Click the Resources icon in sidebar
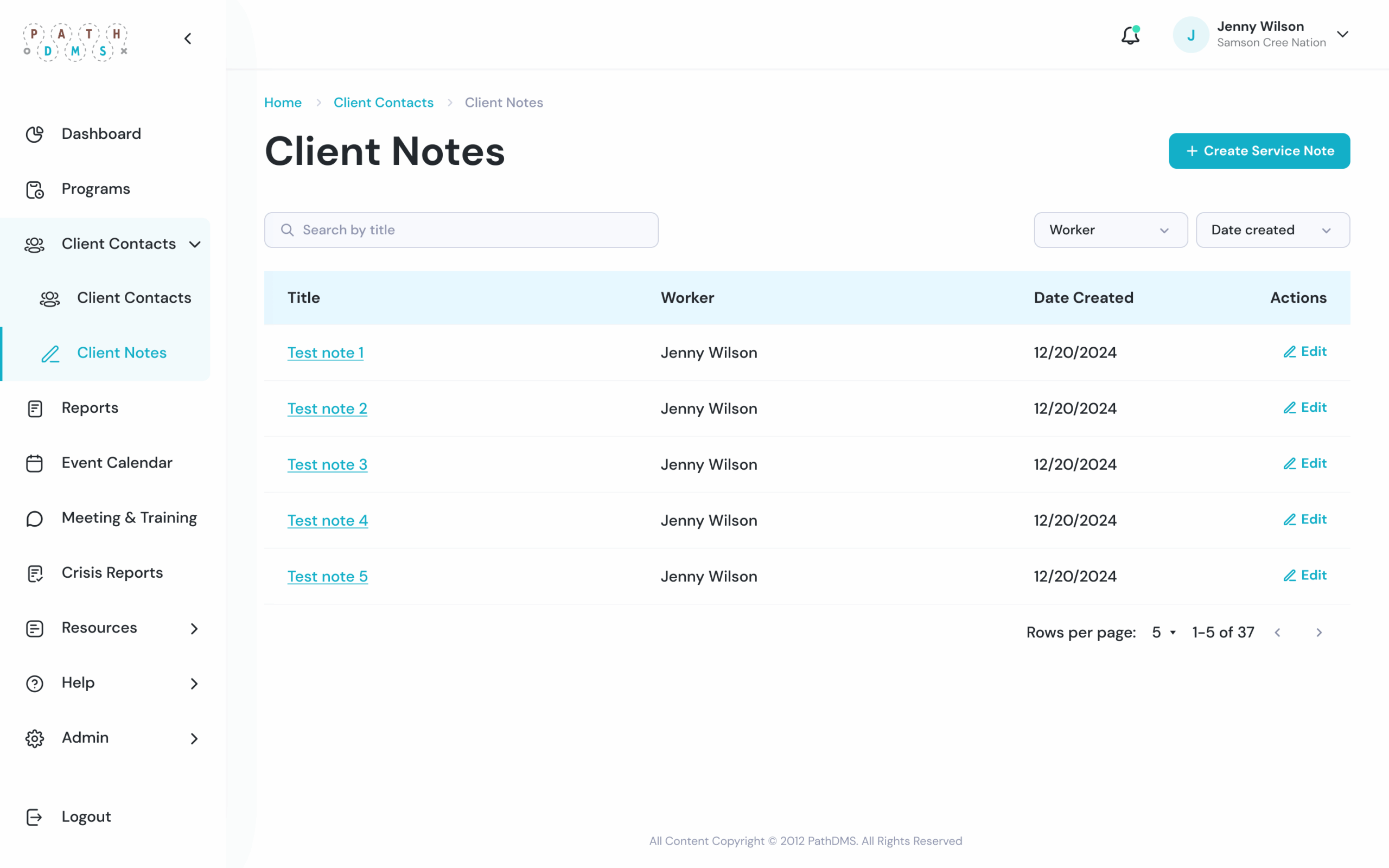 click(x=34, y=628)
